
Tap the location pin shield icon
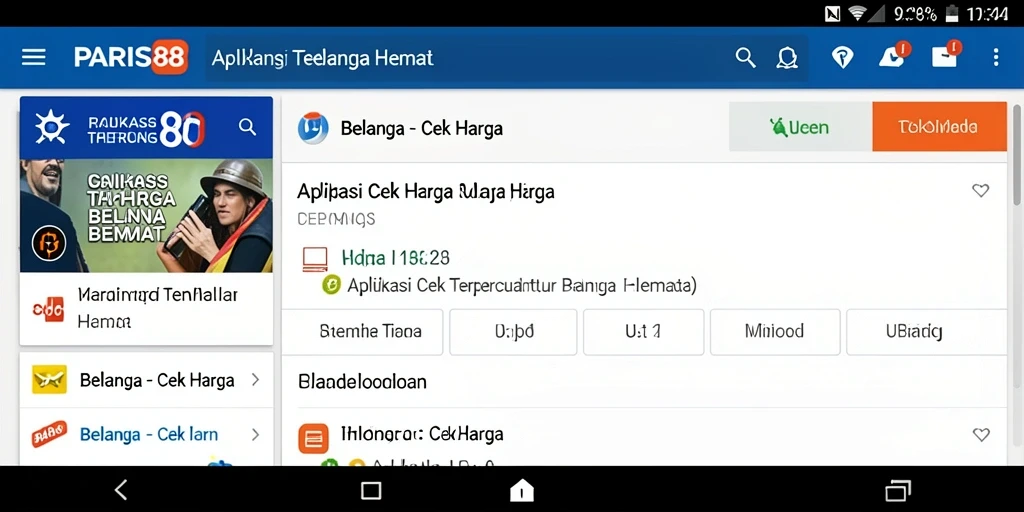coord(842,58)
